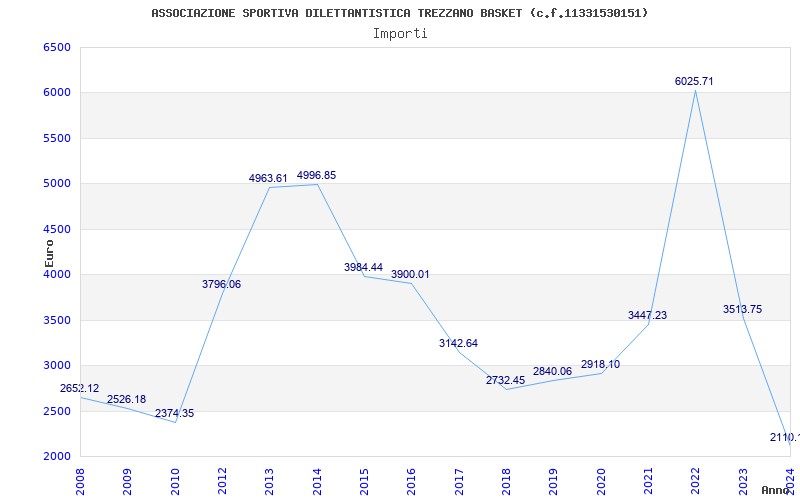Click x-axis year 2013

[269, 482]
